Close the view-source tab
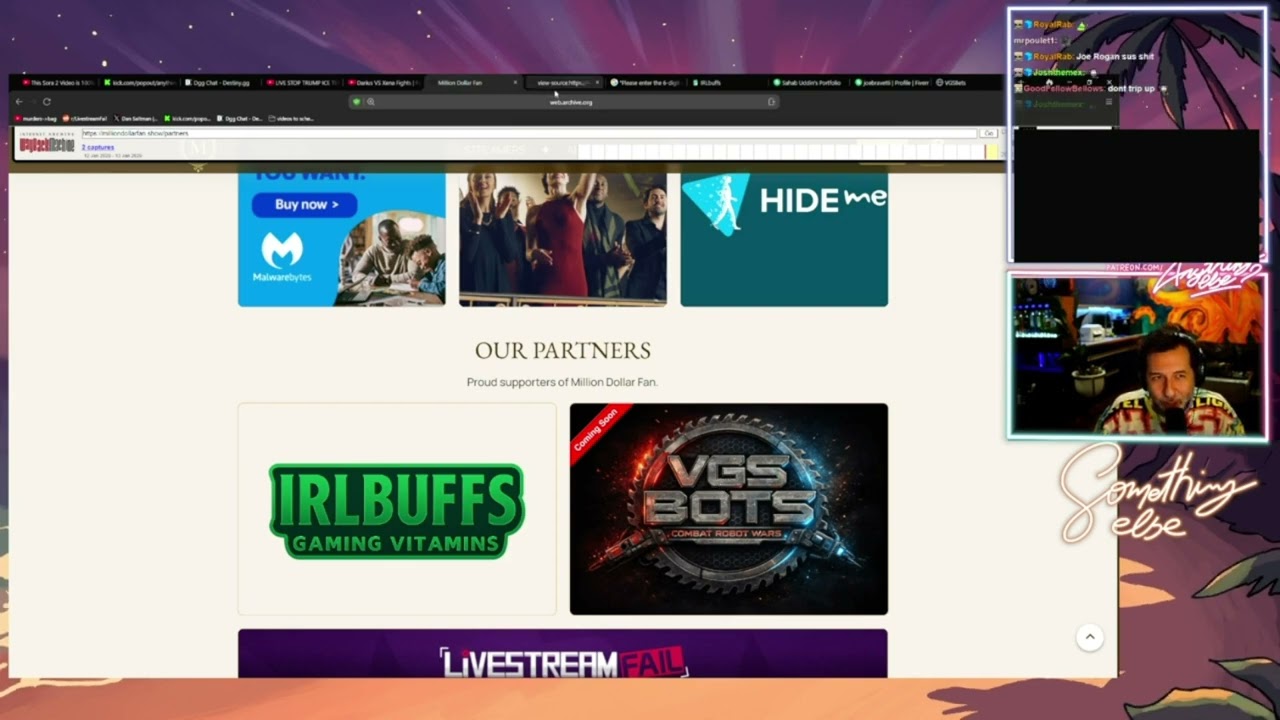Image resolution: width=1280 pixels, height=720 pixels. pos(597,83)
